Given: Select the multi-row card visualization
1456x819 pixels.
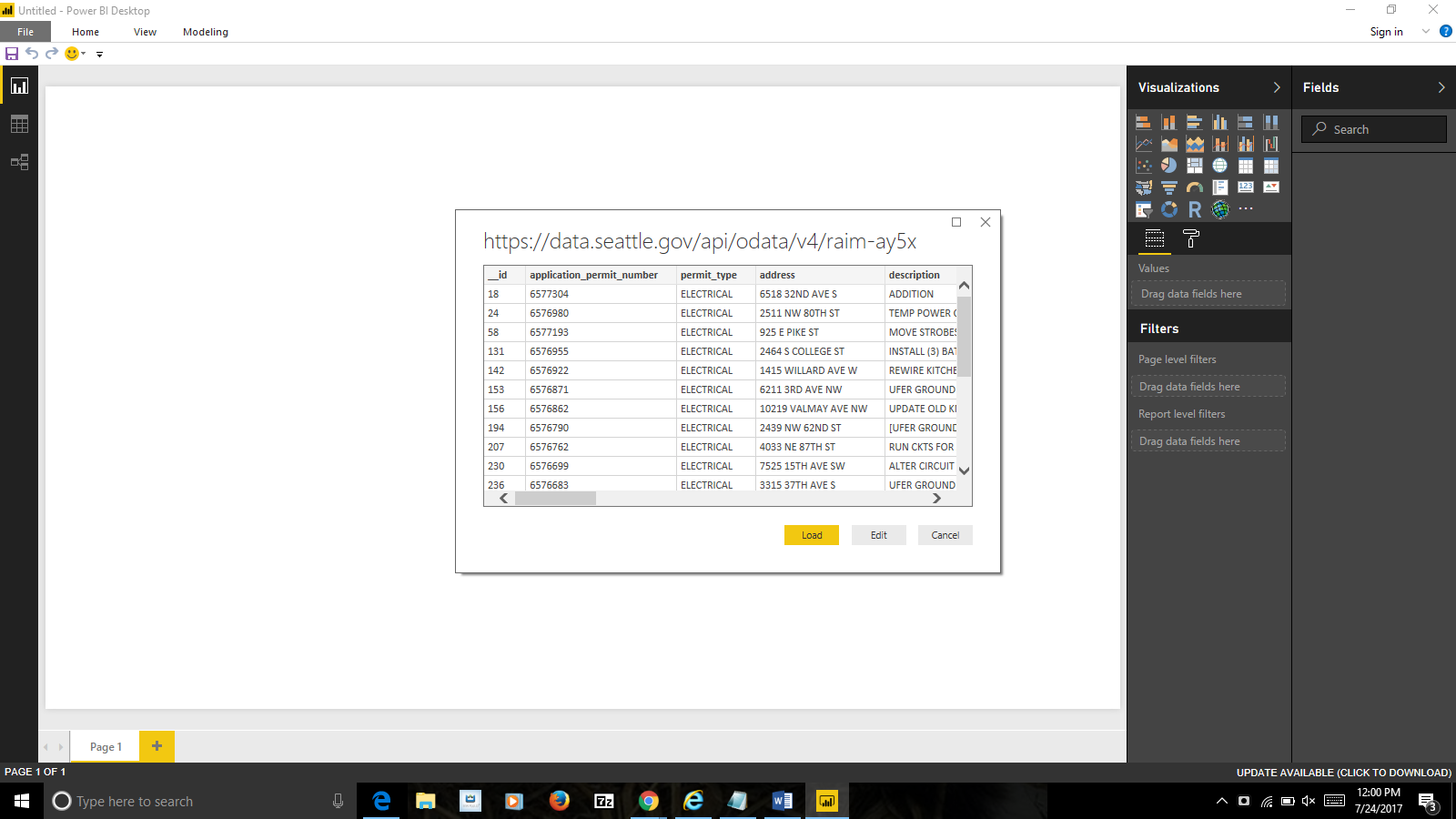Looking at the screenshot, I should tap(1220, 187).
